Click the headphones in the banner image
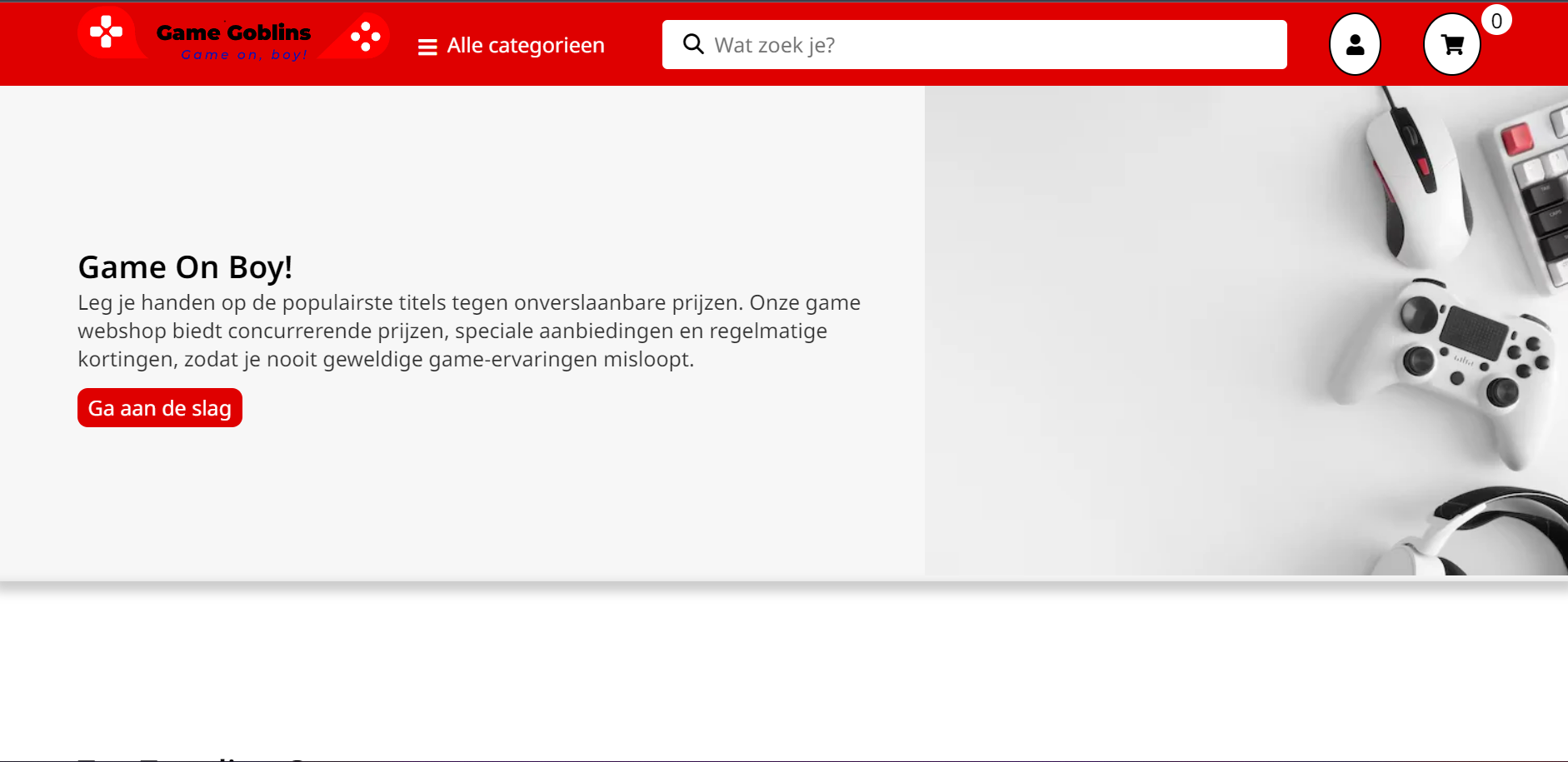The width and height of the screenshot is (1568, 762). (1491, 533)
